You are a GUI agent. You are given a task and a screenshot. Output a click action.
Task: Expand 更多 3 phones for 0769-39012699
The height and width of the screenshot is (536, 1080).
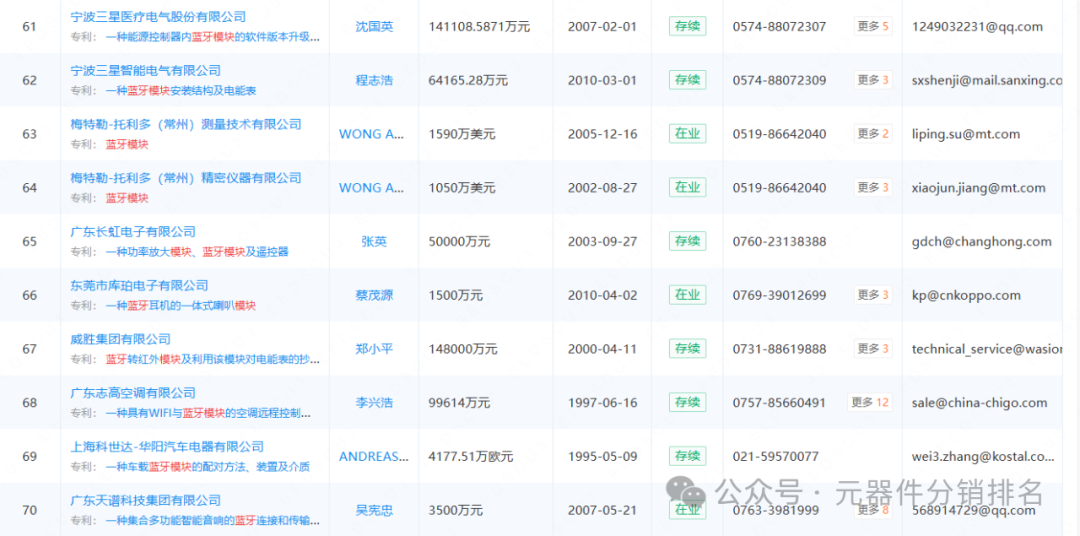coord(873,296)
